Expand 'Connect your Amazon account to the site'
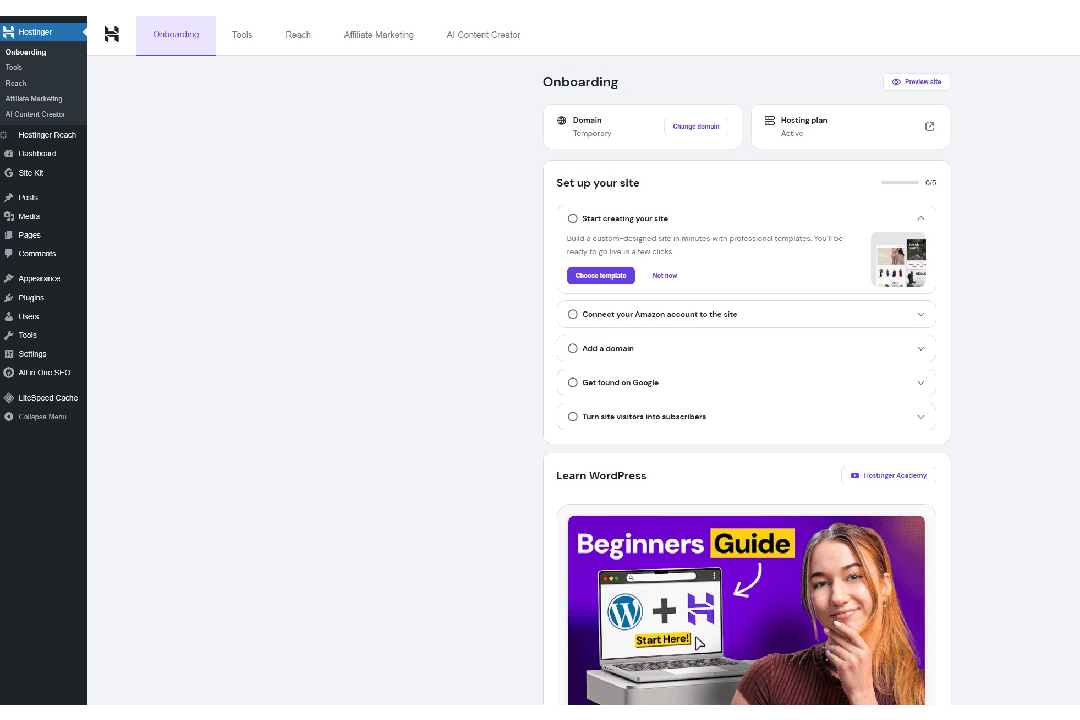 click(x=921, y=314)
